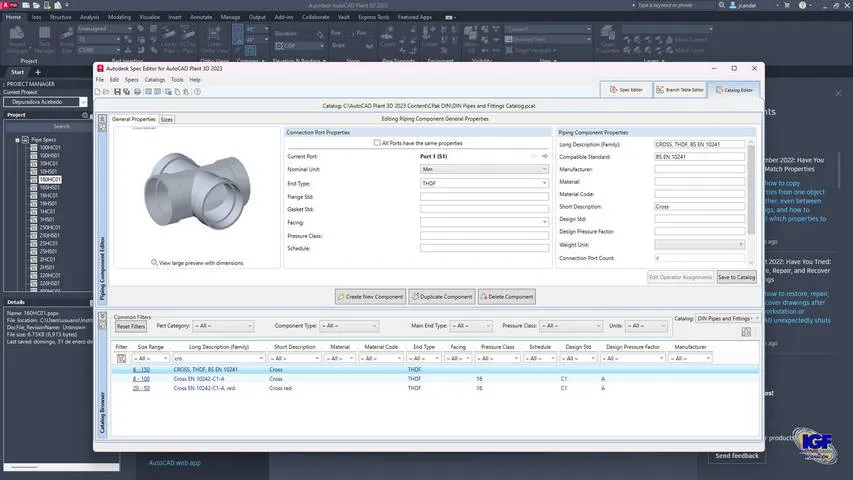853x480 pixels.
Task: Open the Catalogs menu in Spec Editor
Action: [154, 80]
